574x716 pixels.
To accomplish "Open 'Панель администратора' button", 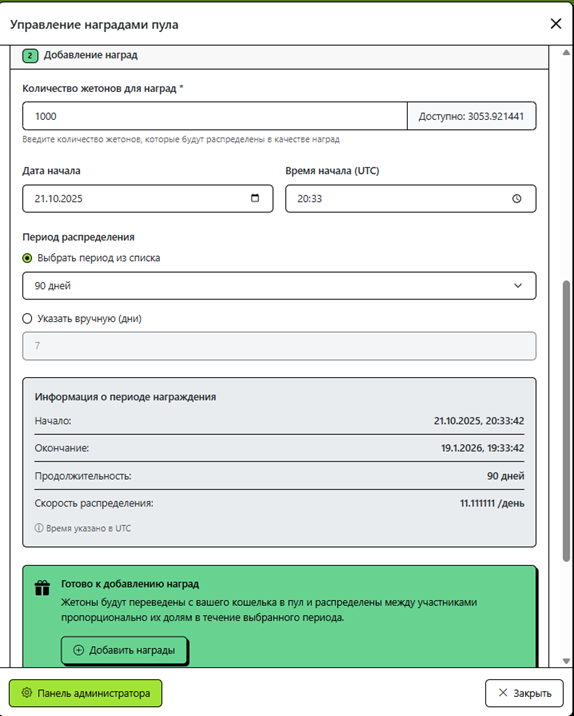I will [x=85, y=693].
